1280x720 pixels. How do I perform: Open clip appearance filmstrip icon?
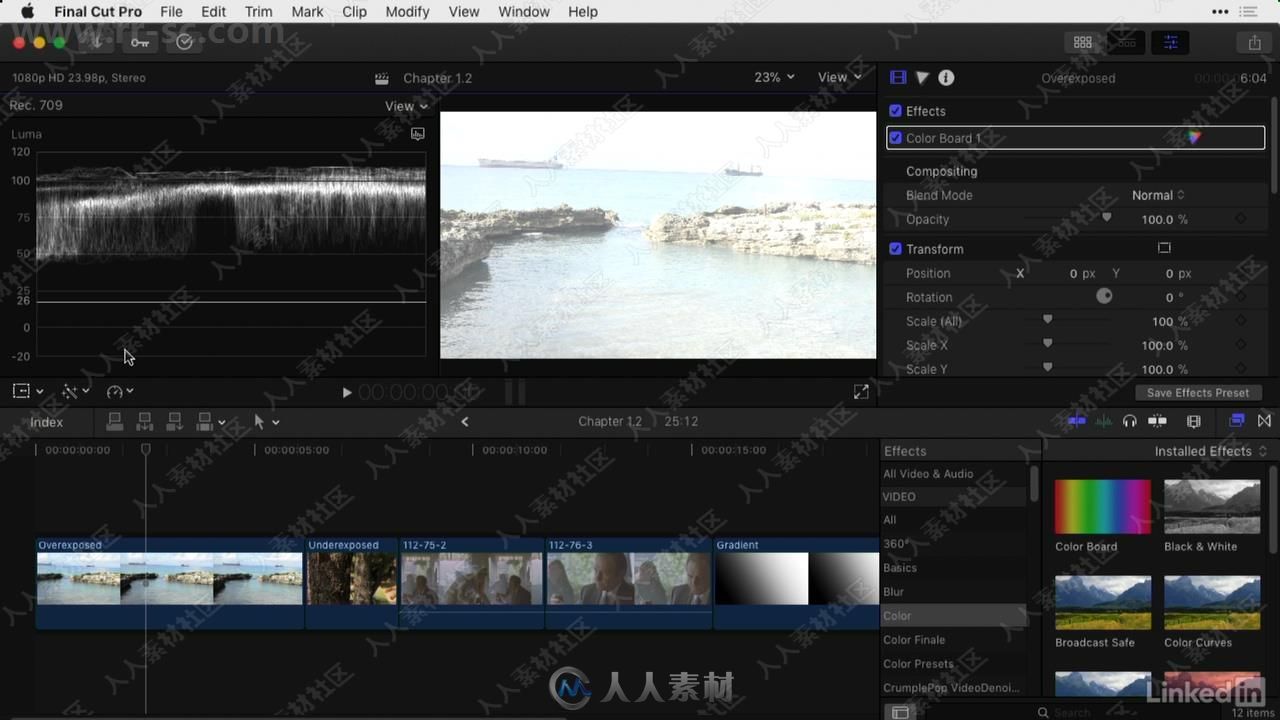[1193, 422]
